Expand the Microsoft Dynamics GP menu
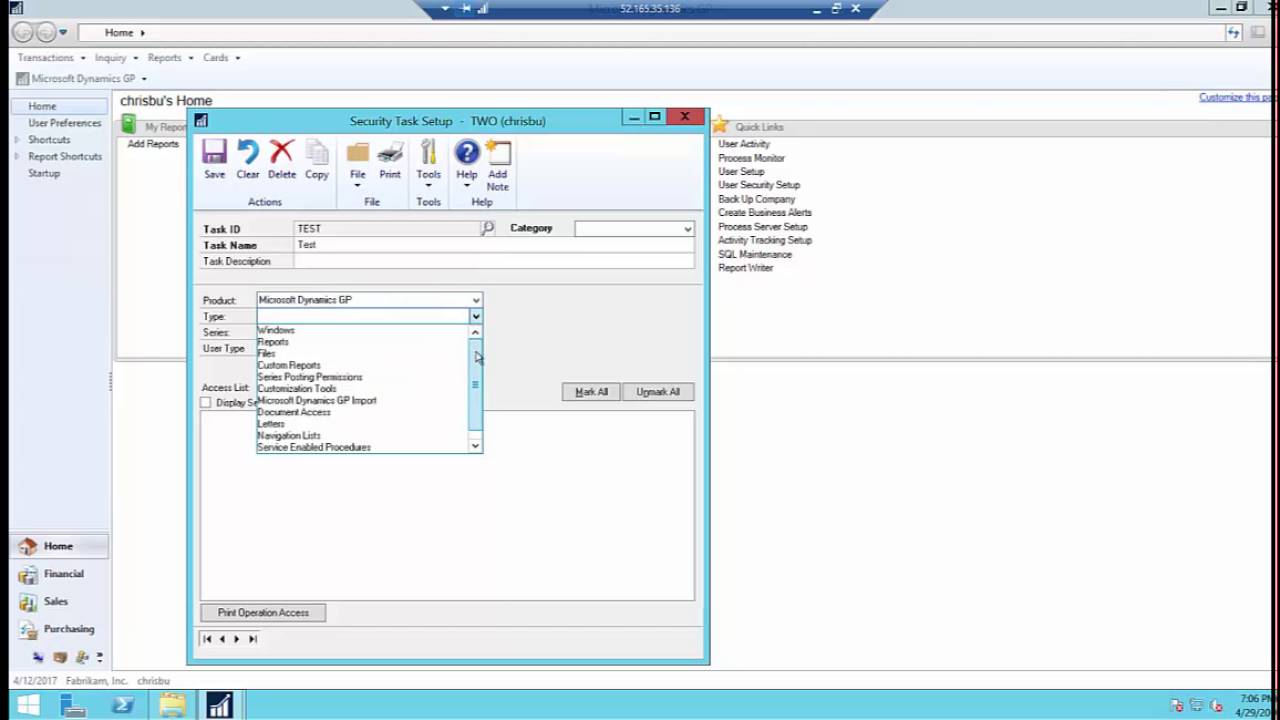The width and height of the screenshot is (1280, 720). (x=144, y=79)
